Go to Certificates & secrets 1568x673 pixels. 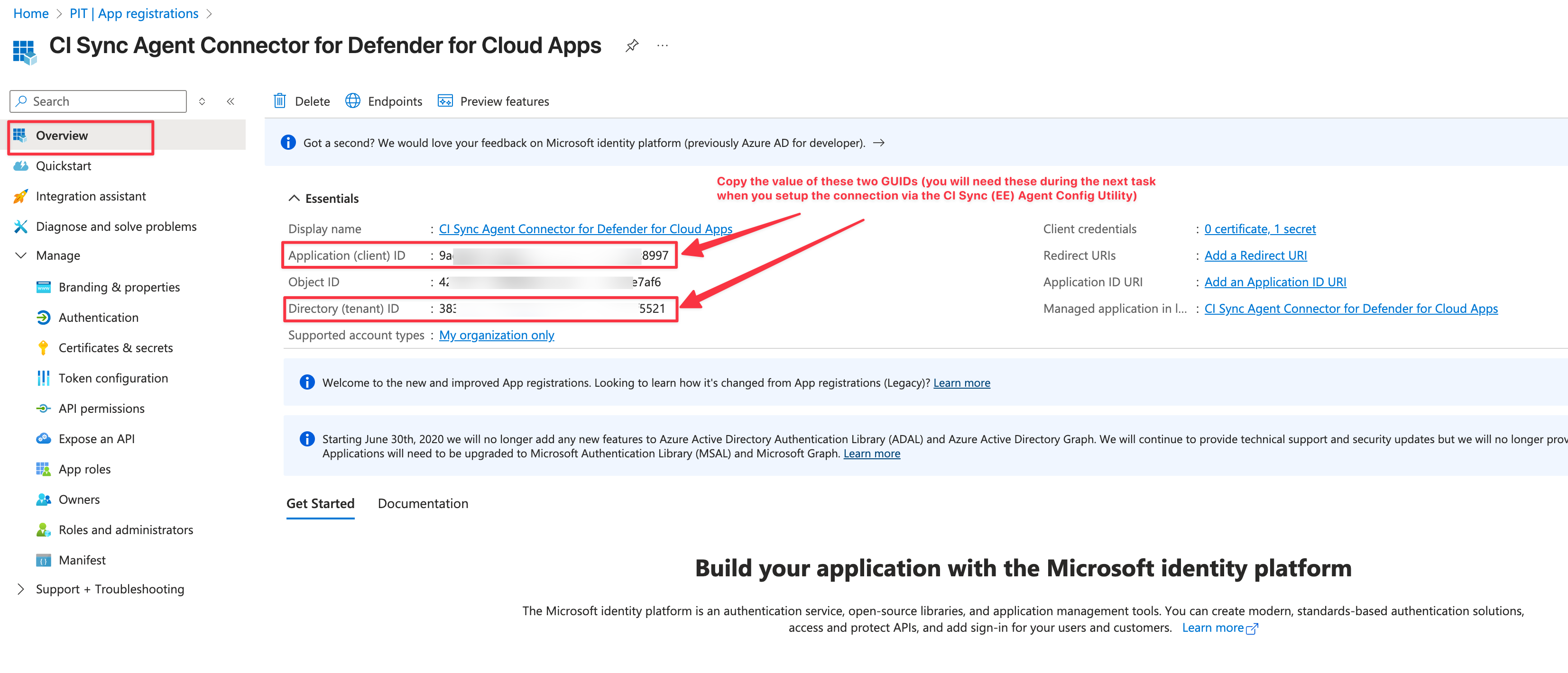116,347
